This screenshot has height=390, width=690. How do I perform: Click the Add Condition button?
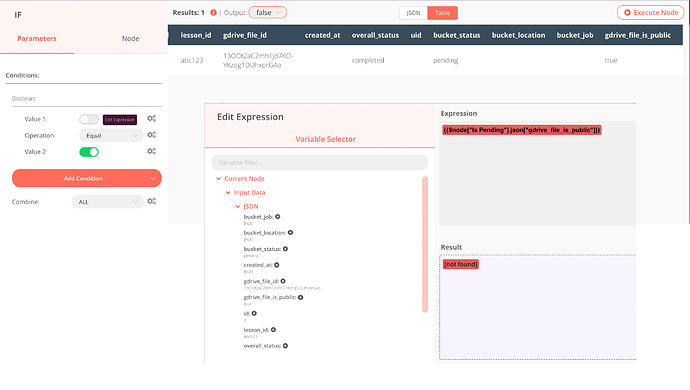coord(87,178)
